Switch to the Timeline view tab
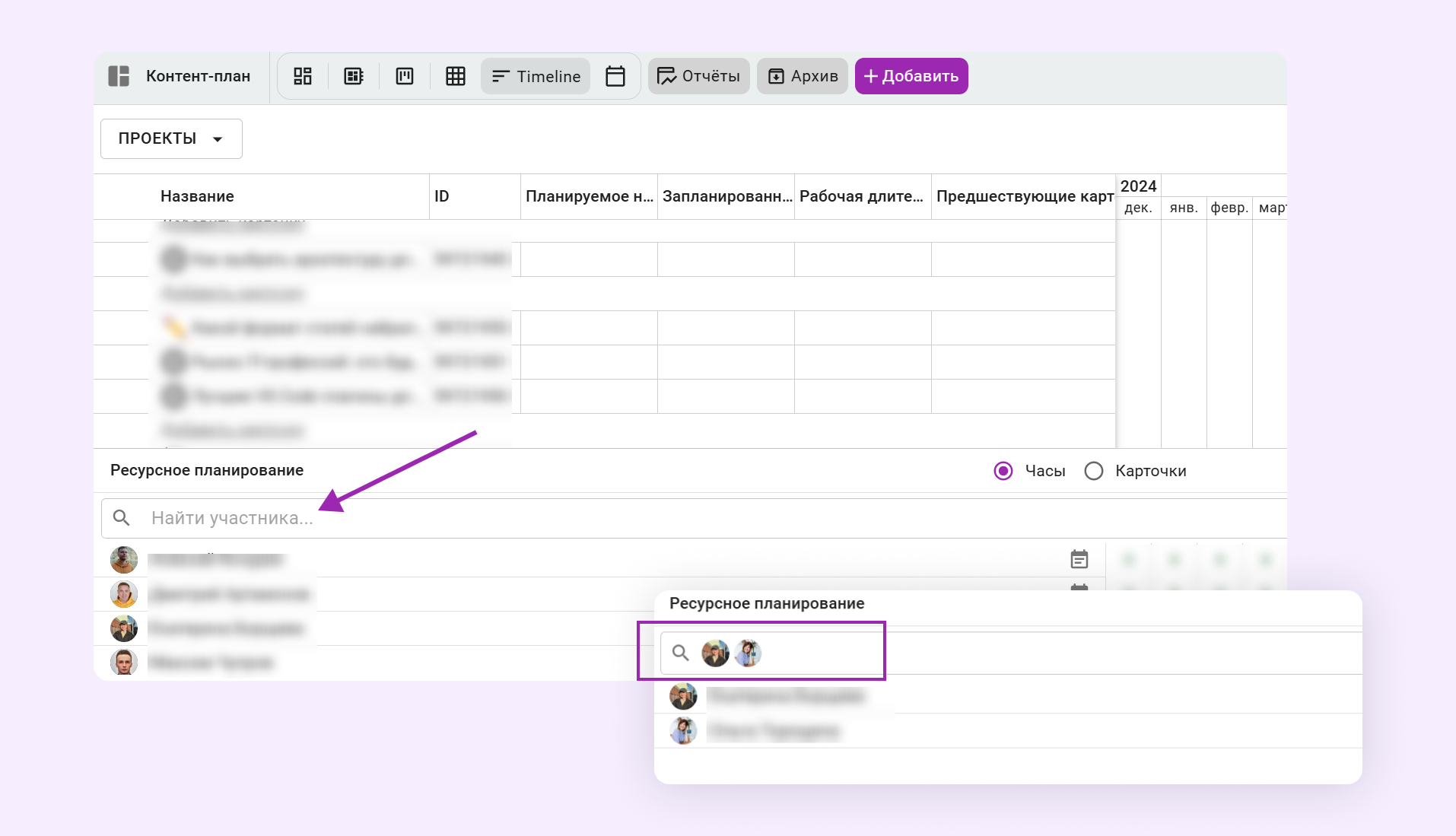 pyautogui.click(x=536, y=76)
